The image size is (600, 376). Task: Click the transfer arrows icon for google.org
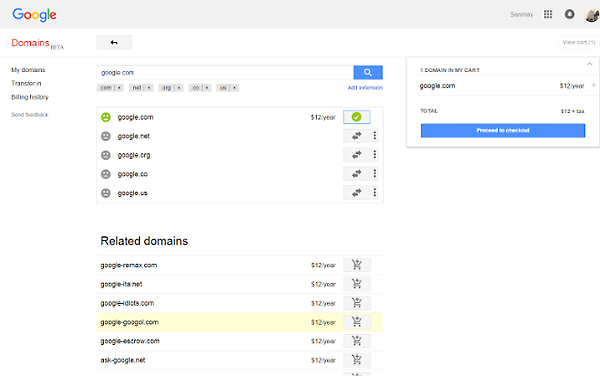(357, 155)
